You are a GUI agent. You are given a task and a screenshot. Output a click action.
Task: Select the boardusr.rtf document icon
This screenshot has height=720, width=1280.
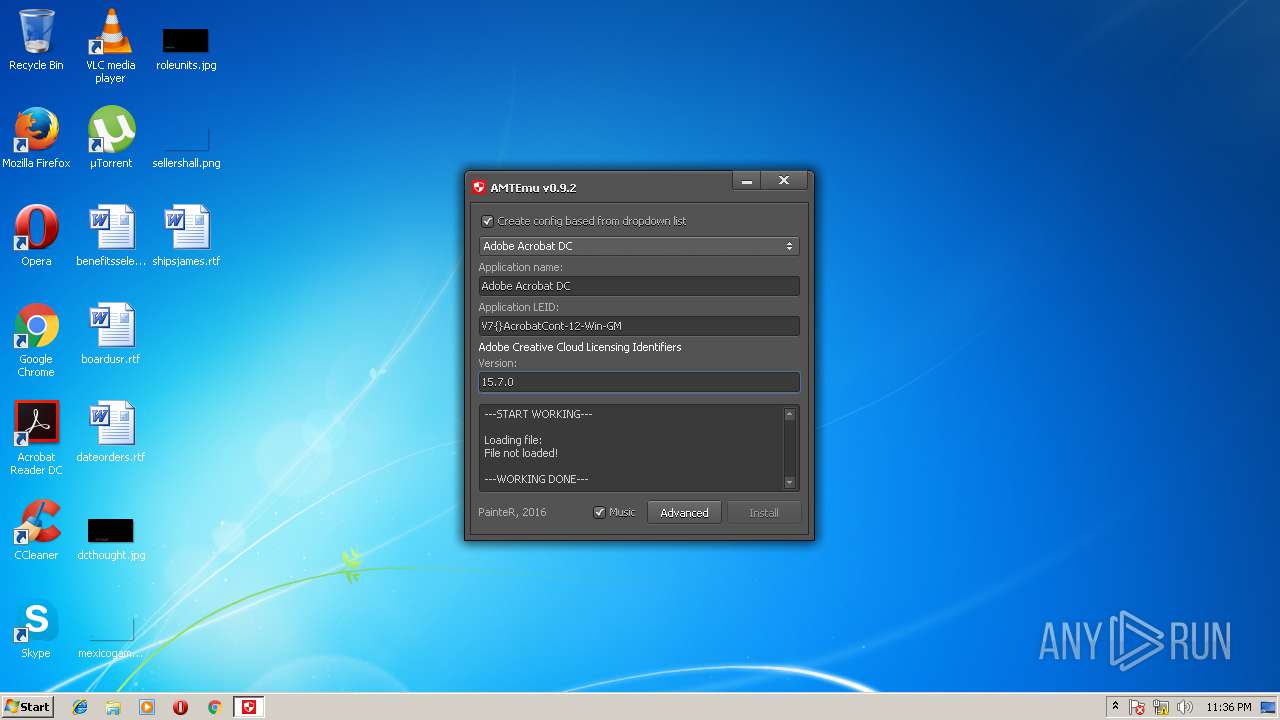pyautogui.click(x=110, y=334)
